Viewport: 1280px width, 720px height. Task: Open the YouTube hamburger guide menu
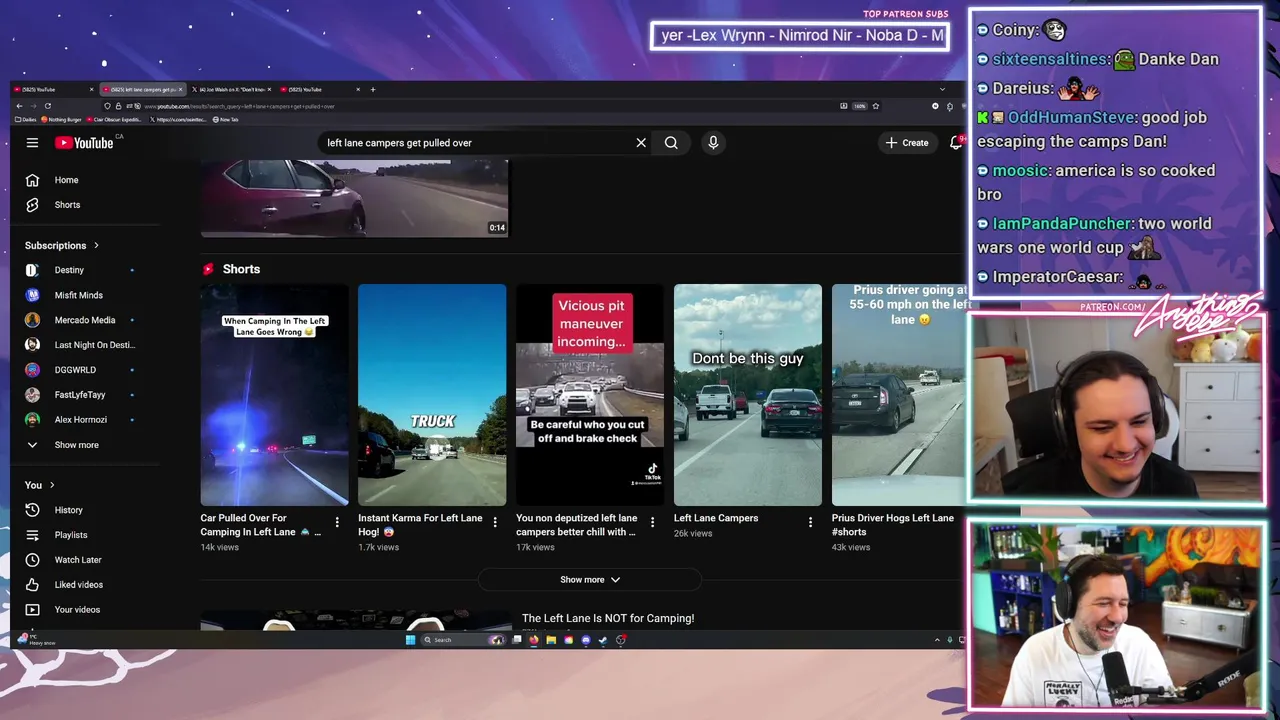point(32,143)
